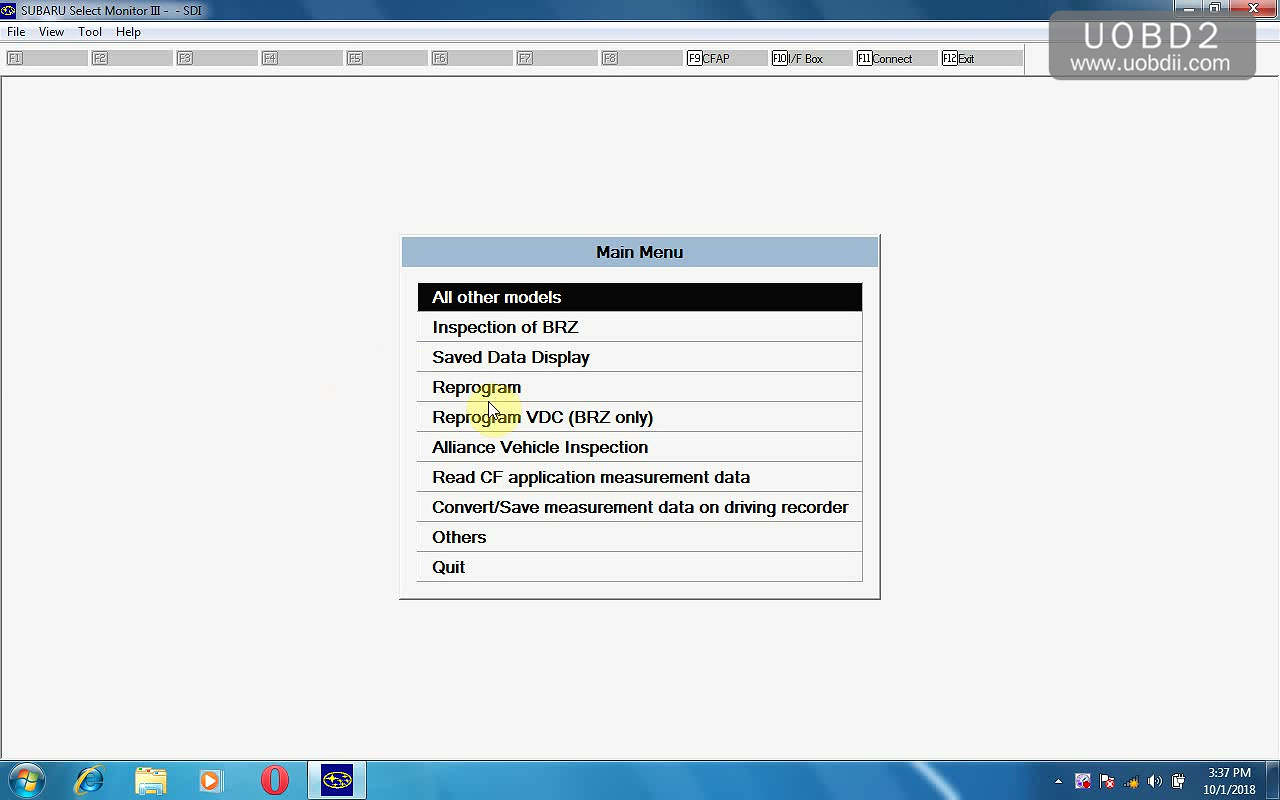1280x800 pixels.
Task: Launch Windows Explorer folder icon
Action: click(x=150, y=780)
